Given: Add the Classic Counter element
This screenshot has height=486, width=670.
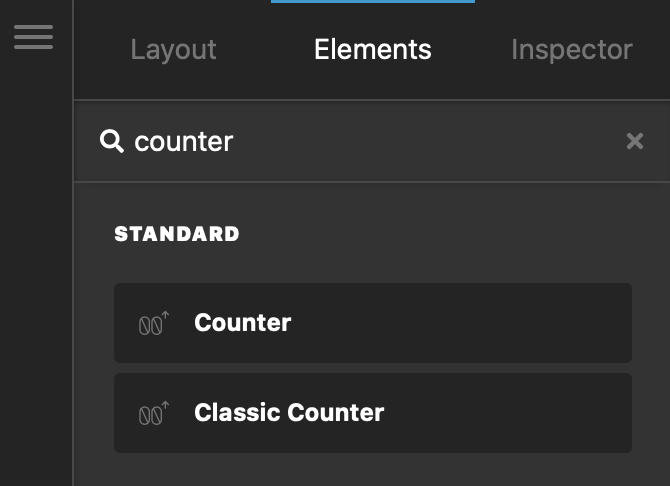Looking at the screenshot, I should tap(373, 413).
